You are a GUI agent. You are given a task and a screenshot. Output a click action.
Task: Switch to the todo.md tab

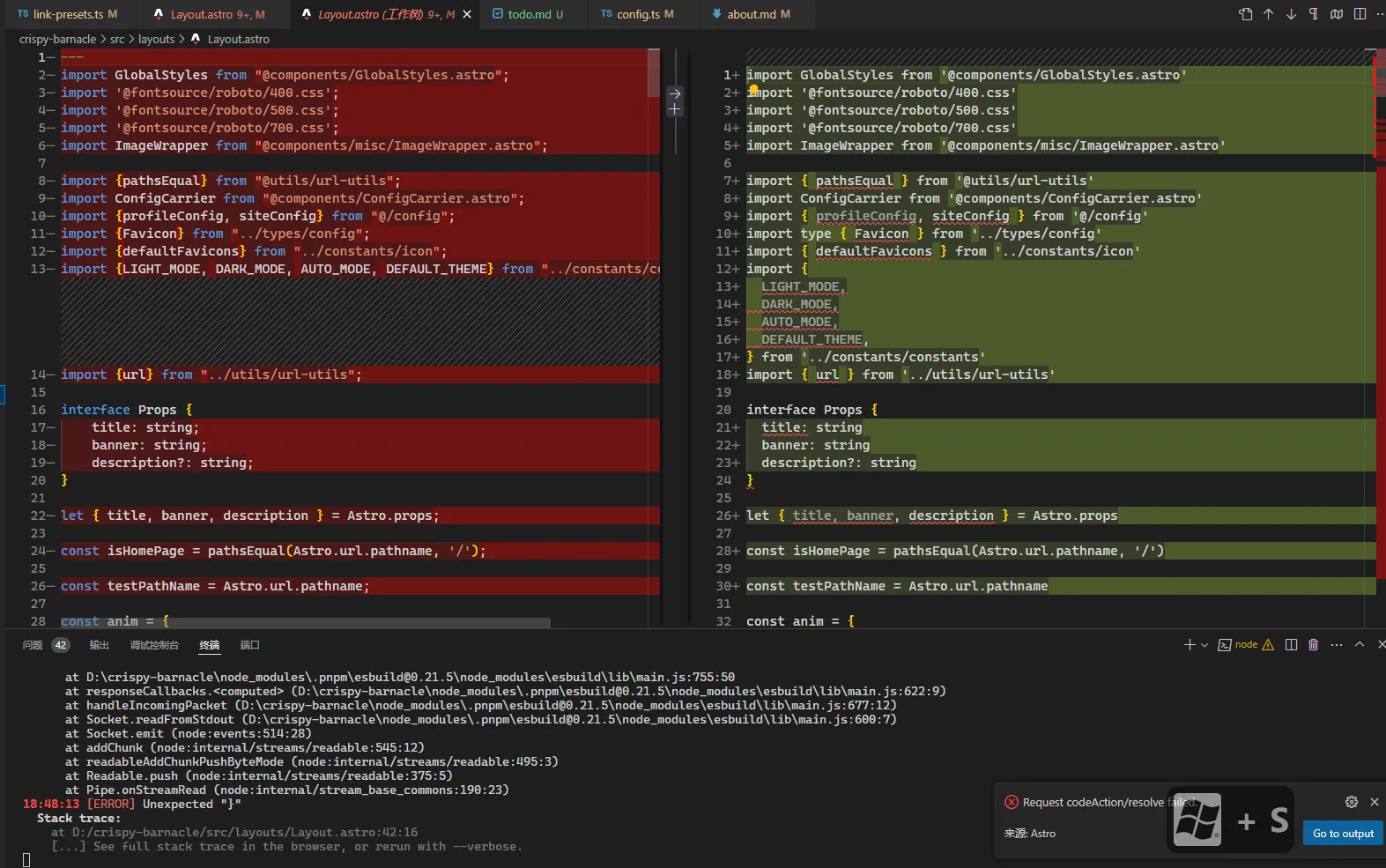(529, 14)
